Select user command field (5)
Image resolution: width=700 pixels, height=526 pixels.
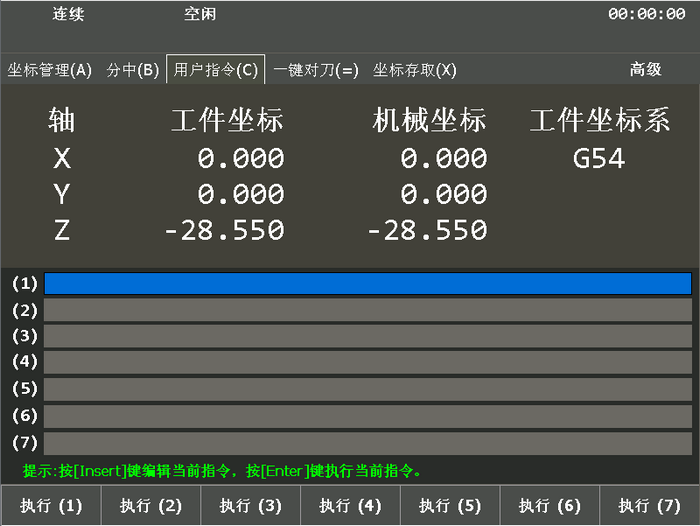(368, 389)
